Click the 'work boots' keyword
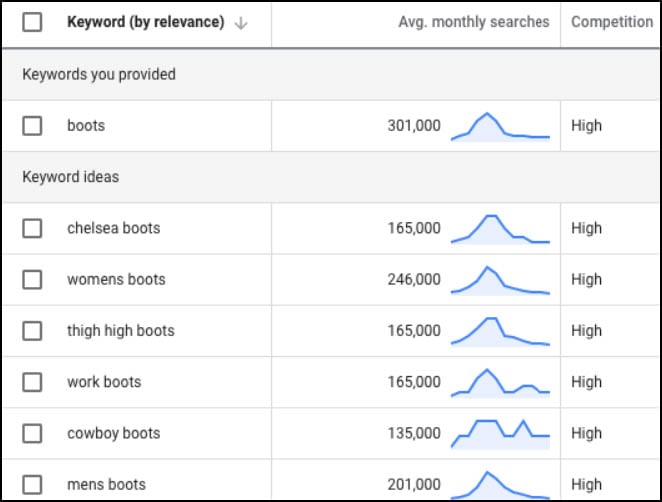The height and width of the screenshot is (502, 662). click(x=104, y=382)
